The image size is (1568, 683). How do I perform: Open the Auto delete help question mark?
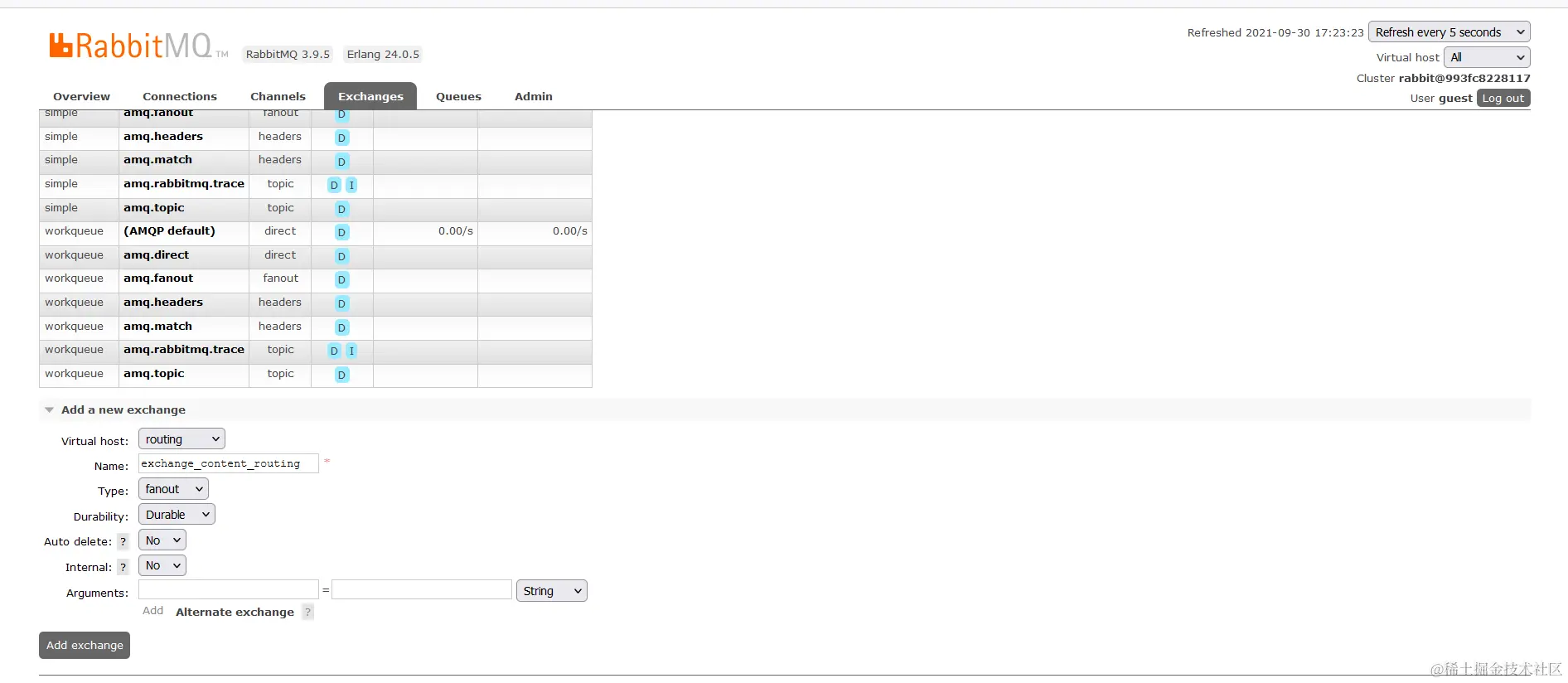[x=123, y=542]
